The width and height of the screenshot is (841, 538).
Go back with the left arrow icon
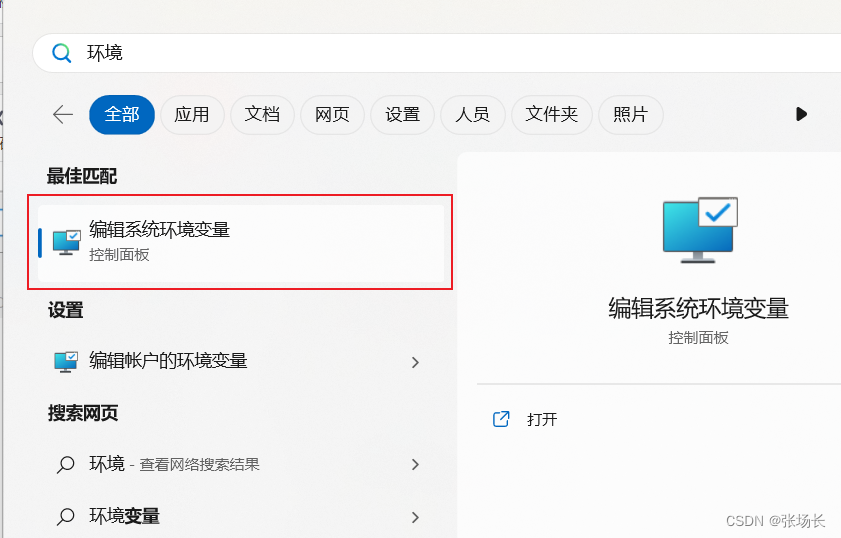(x=63, y=114)
